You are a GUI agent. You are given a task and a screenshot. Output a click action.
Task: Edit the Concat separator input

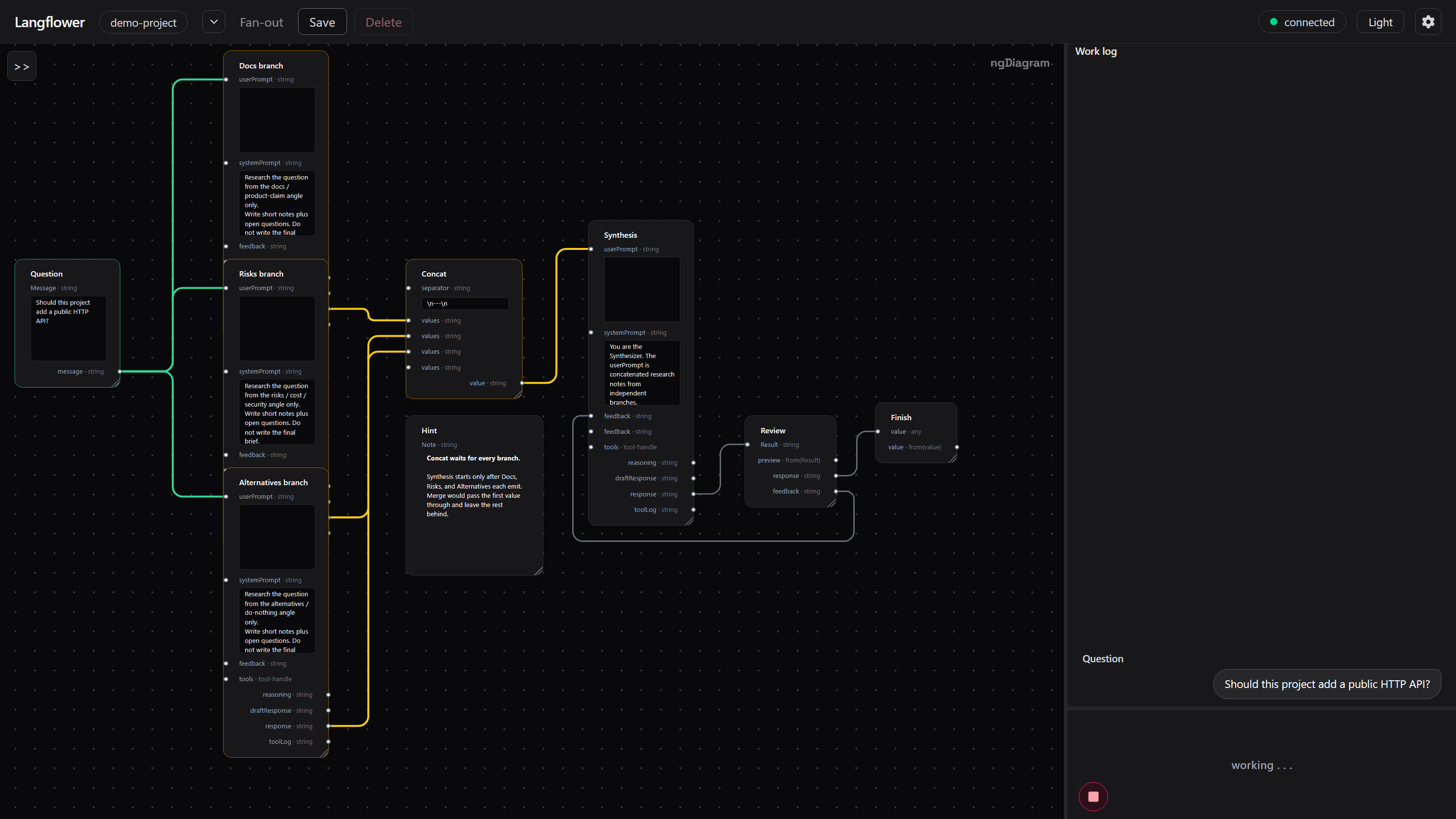[x=464, y=304]
